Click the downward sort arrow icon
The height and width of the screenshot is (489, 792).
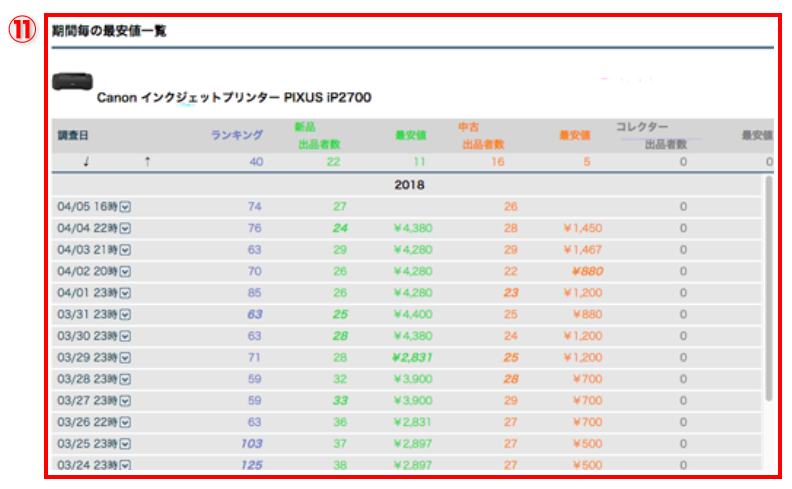click(x=86, y=162)
